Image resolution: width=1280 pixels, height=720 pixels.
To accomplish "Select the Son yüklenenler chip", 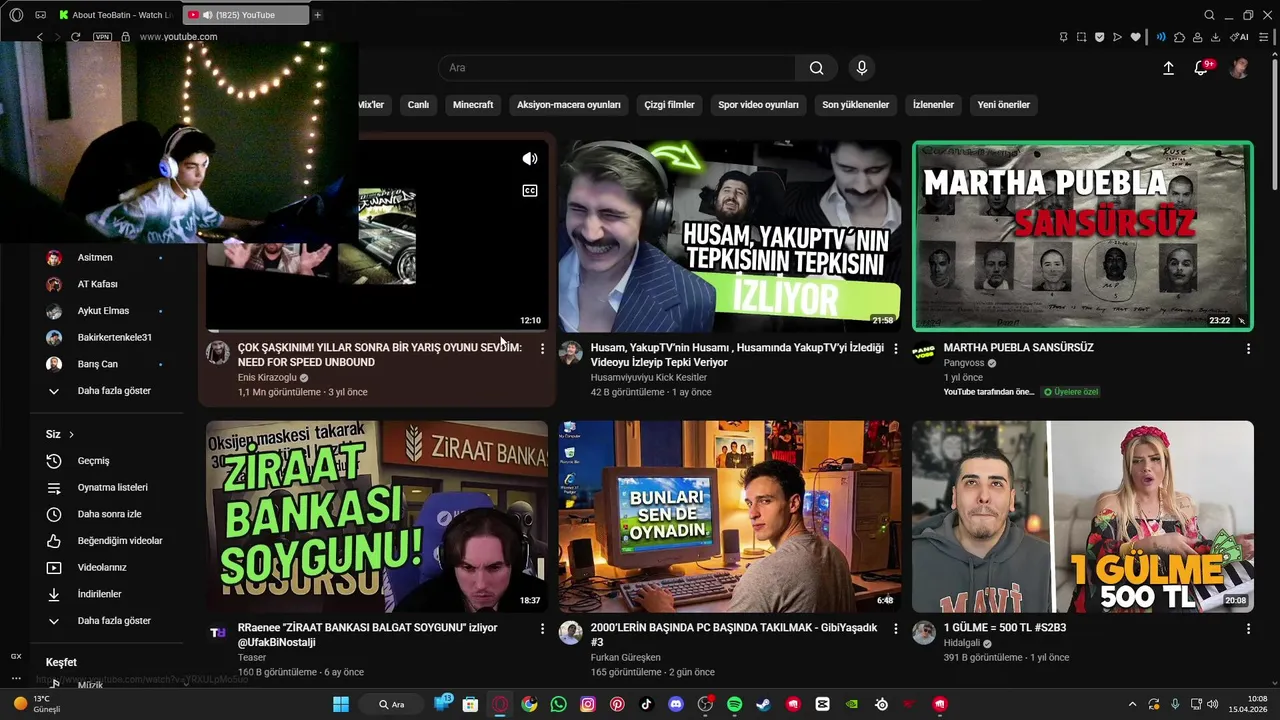I will point(855,105).
